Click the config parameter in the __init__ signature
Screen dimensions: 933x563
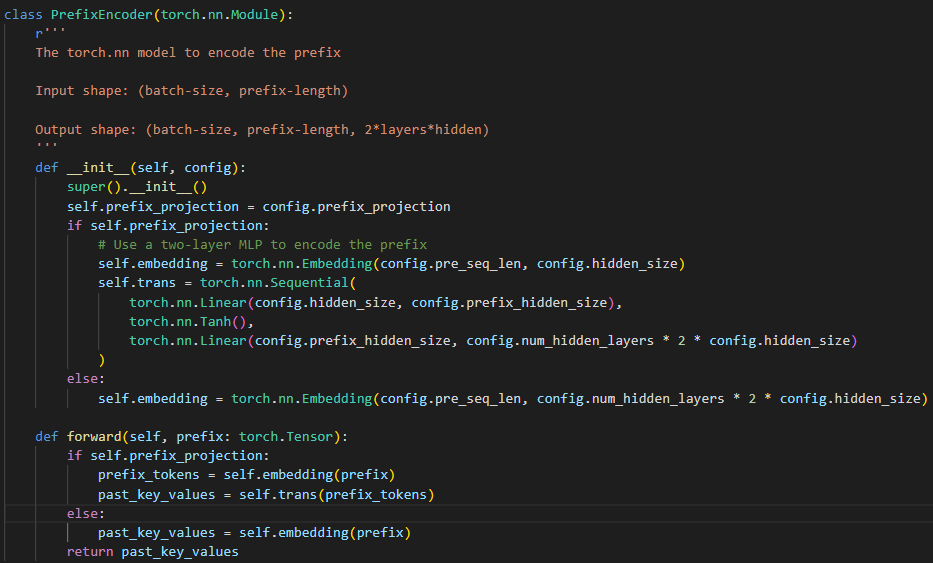tap(208, 168)
